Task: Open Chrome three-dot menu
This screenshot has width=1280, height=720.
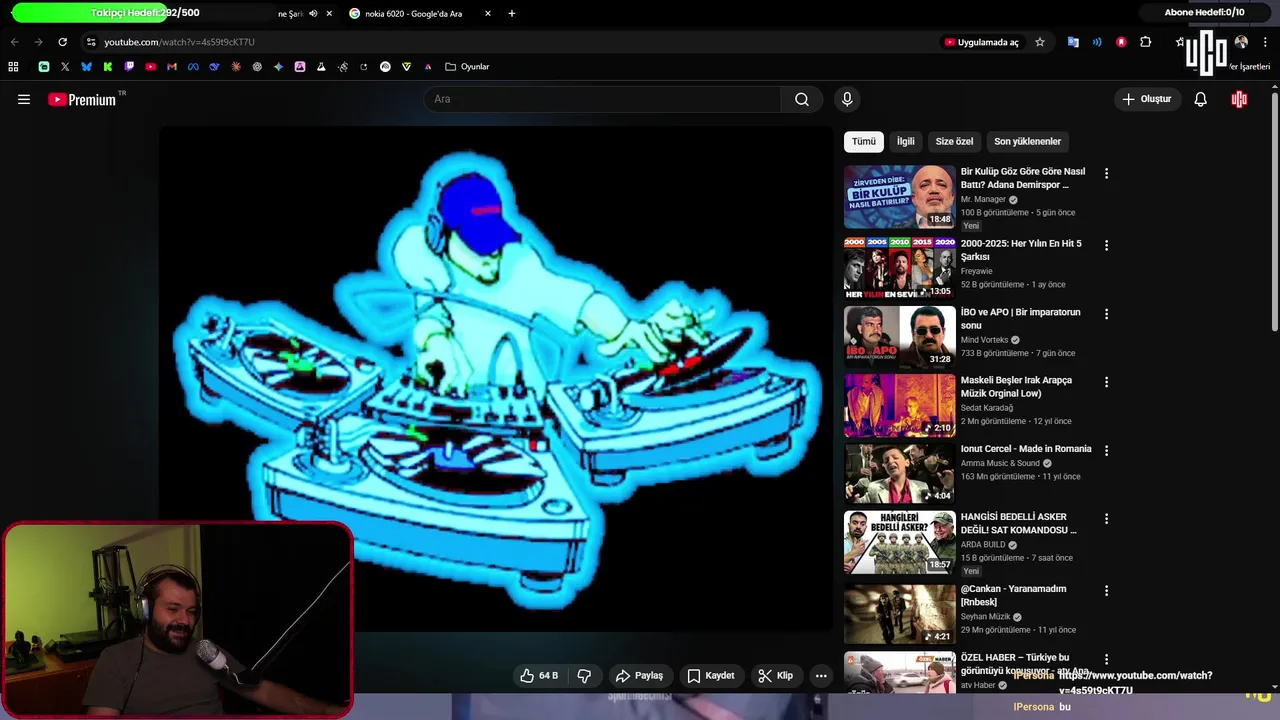Action: coord(1266,42)
